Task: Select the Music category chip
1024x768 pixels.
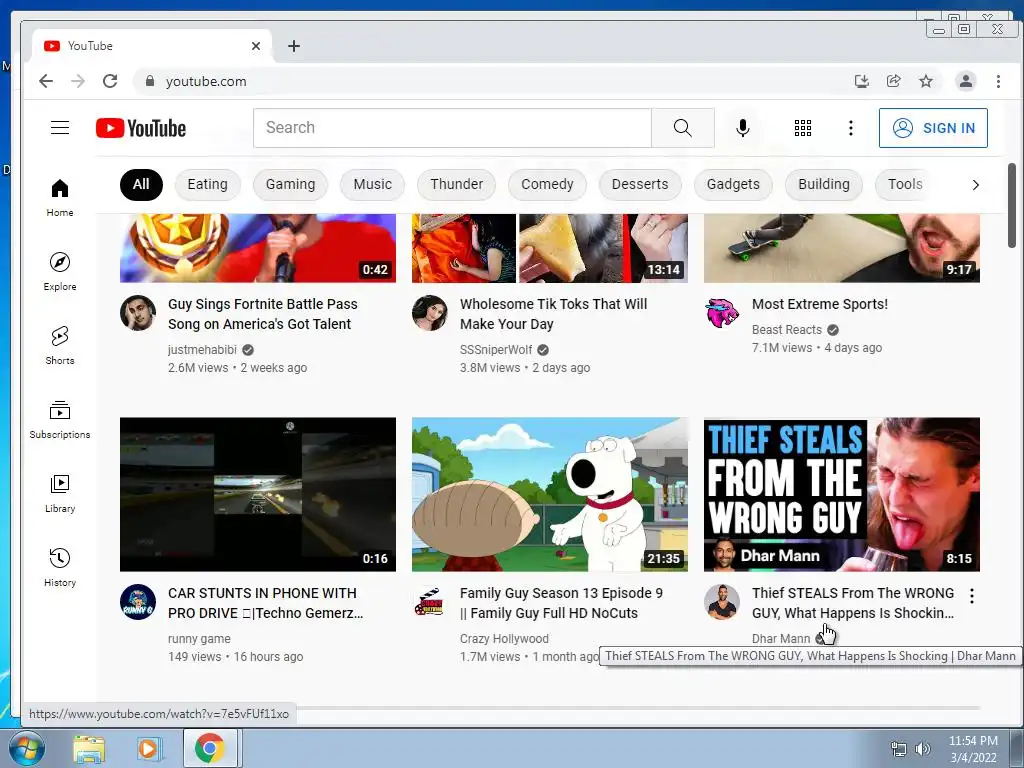Action: tap(372, 184)
